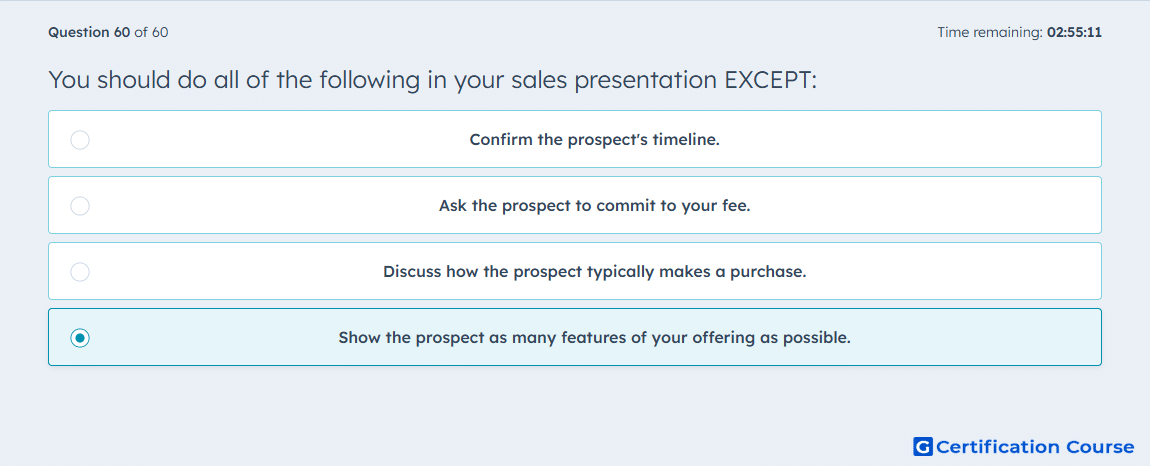Viewport: 1150px width, 466px height.
Task: Click the 'Question 60 of 60' counter
Action: point(108,32)
